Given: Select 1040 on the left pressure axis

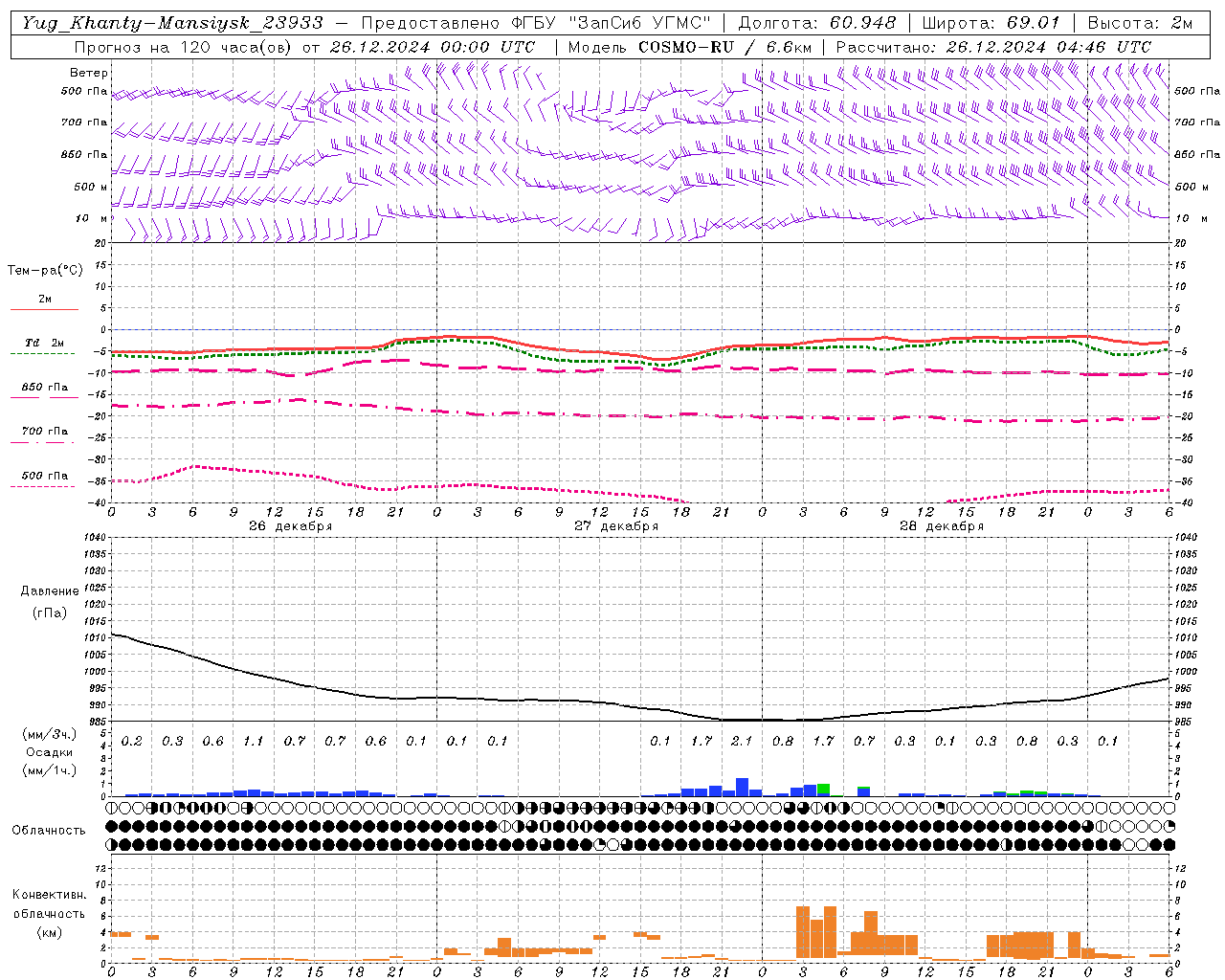Looking at the screenshot, I should click(95, 538).
